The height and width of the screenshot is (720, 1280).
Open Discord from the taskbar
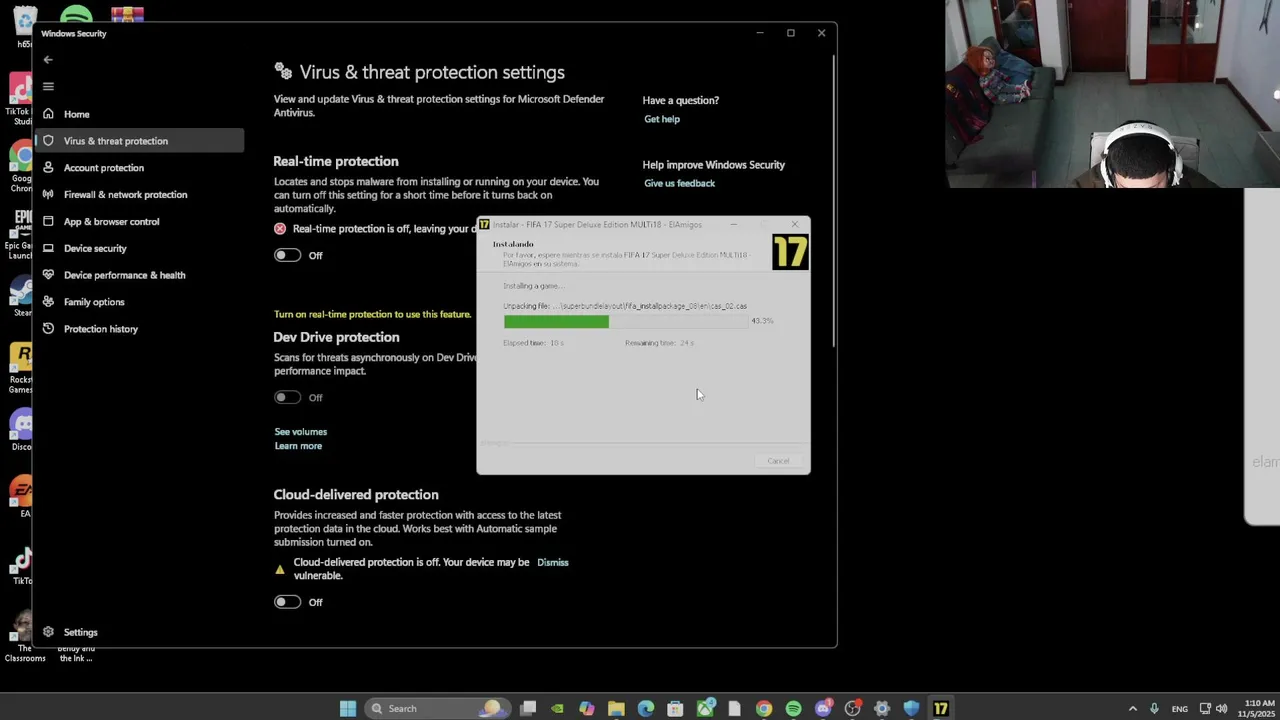click(823, 708)
